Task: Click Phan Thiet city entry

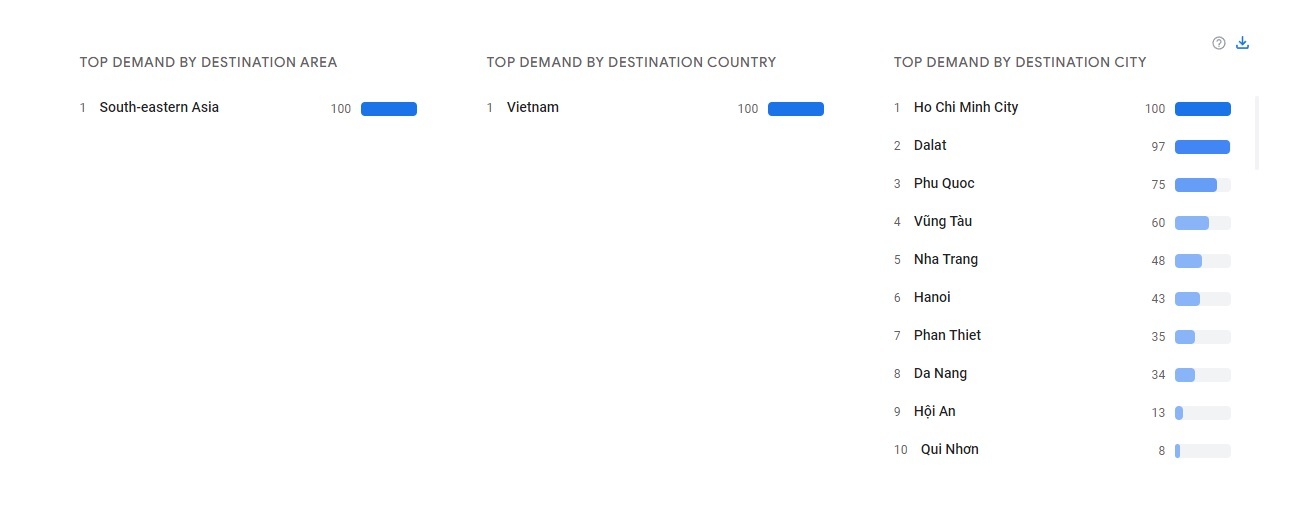Action: coord(947,336)
